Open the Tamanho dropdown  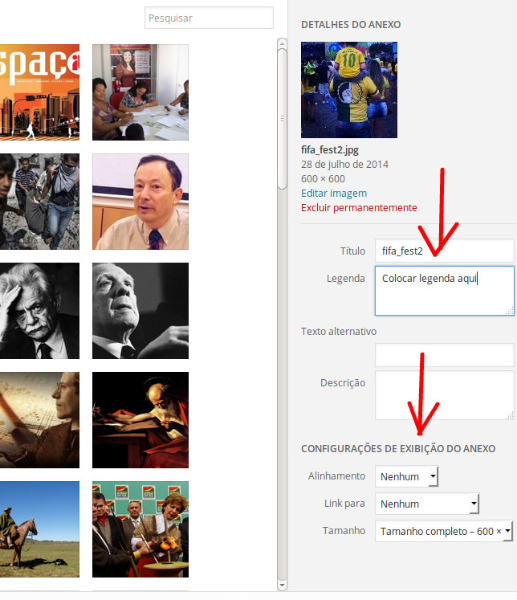[444, 531]
